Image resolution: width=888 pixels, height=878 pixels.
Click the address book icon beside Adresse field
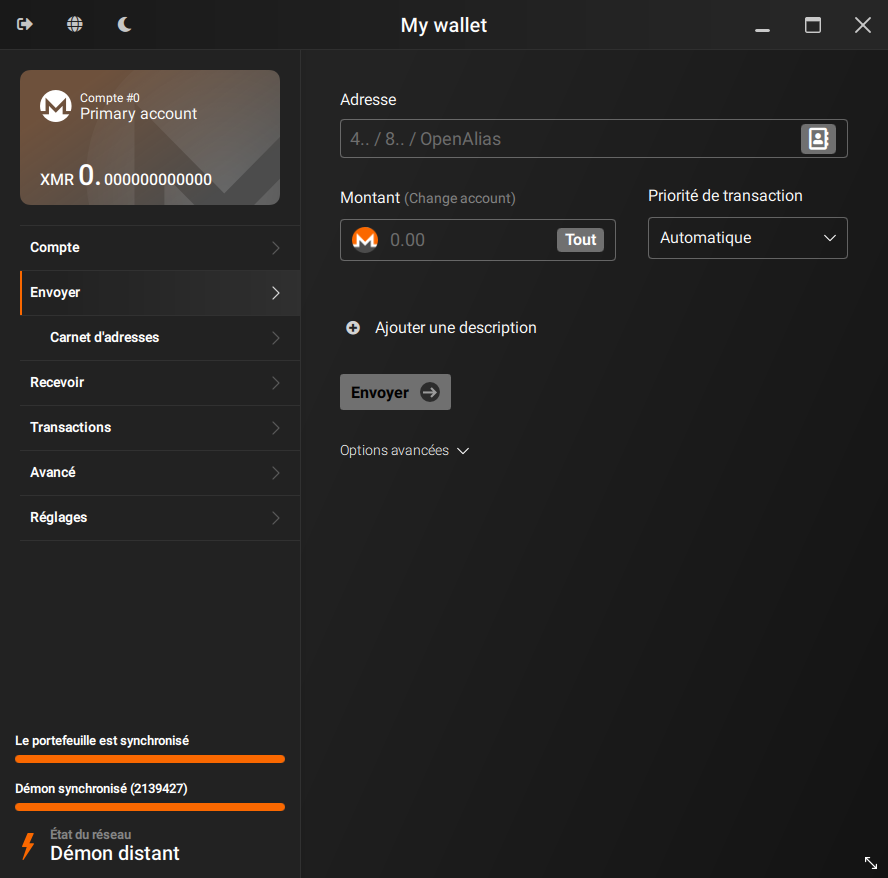pyautogui.click(x=818, y=138)
